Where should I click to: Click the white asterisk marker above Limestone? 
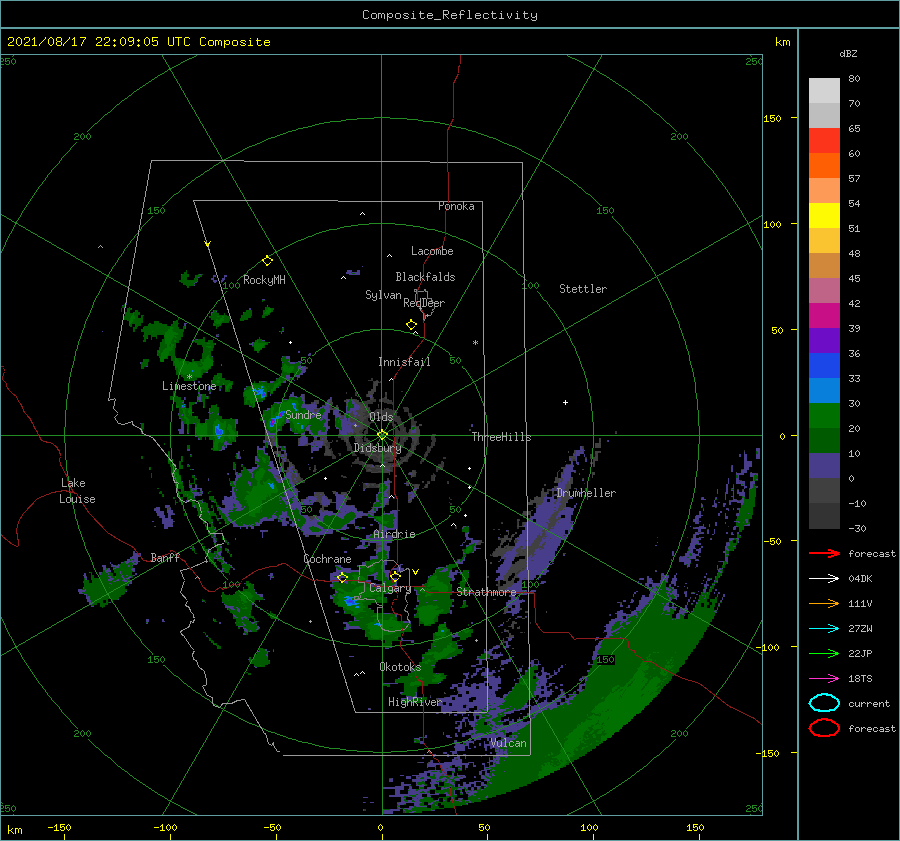point(189,377)
